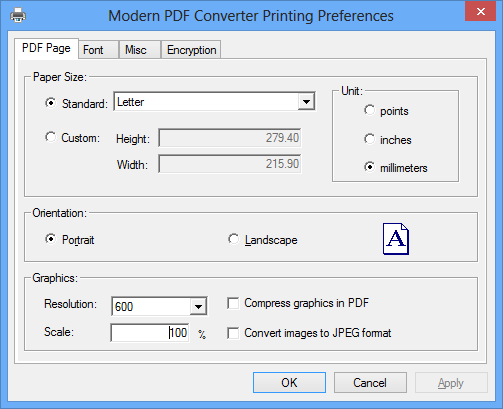This screenshot has height=409, width=503.
Task: Confirm settings with the OK button
Action: pyautogui.click(x=289, y=383)
